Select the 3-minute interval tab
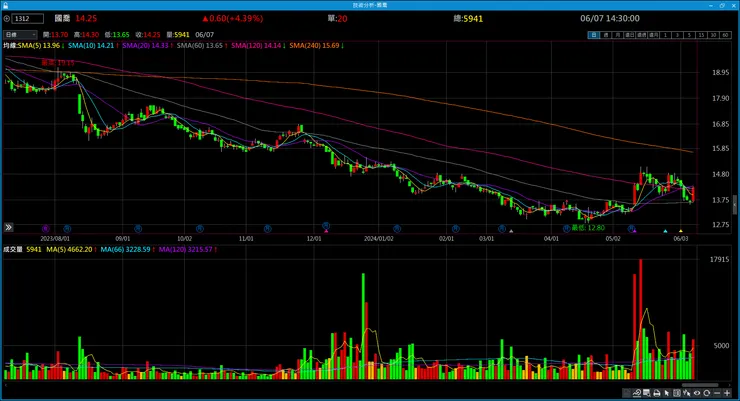Viewport: 740px width, 401px height. [x=677, y=35]
